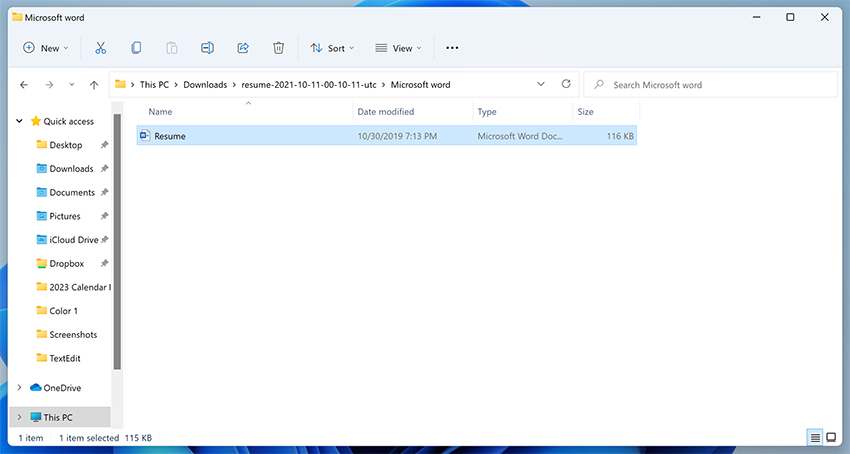Open Screenshots folder in sidebar
This screenshot has height=454, width=850.
pyautogui.click(x=73, y=335)
